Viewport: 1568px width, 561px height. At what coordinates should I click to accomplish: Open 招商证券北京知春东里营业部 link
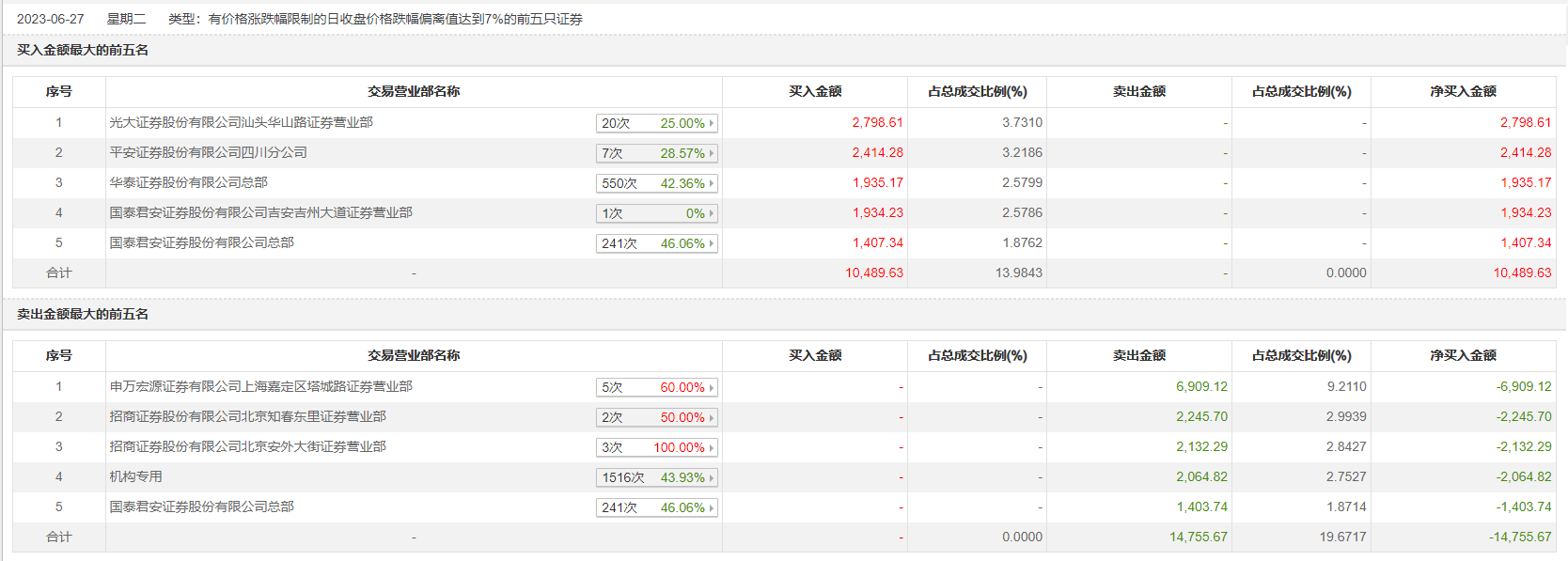tap(247, 416)
